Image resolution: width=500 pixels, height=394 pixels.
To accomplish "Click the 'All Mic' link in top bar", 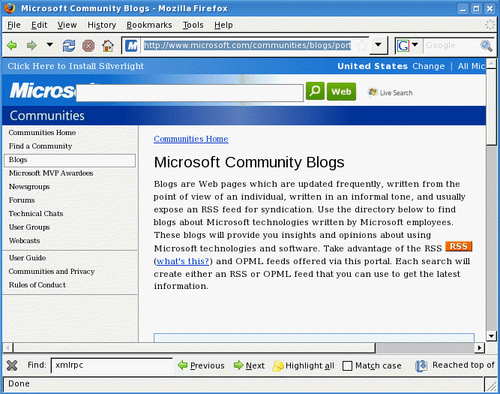I will coord(471,66).
